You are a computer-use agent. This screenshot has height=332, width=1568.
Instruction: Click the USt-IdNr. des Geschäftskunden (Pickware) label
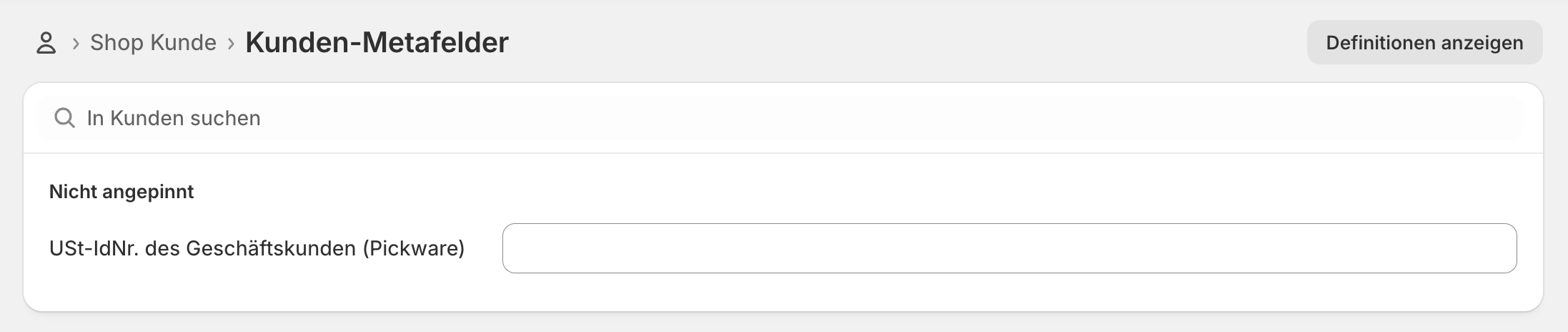tap(257, 248)
